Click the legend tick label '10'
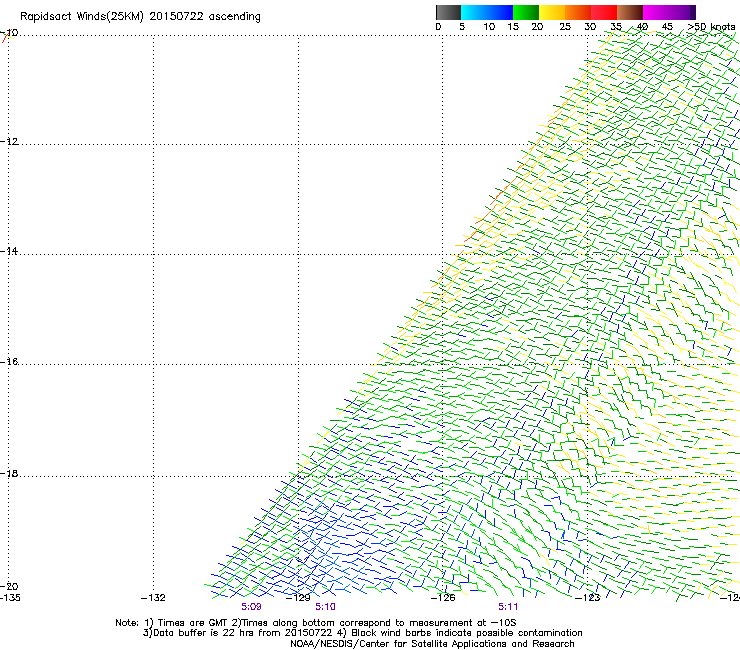This screenshot has width=740, height=650. pos(489,27)
